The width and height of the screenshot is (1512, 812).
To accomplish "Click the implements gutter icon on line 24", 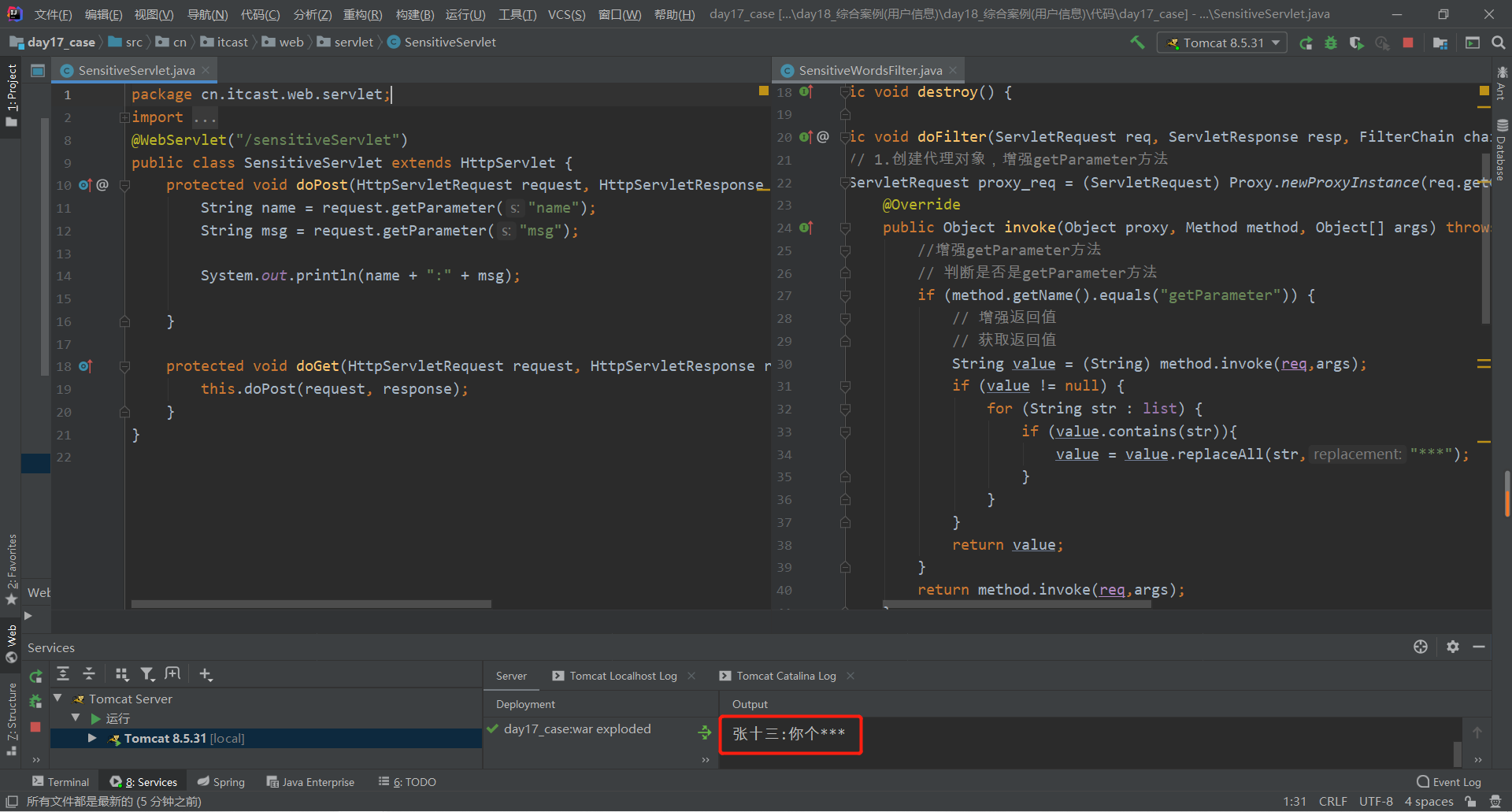I will (x=806, y=228).
